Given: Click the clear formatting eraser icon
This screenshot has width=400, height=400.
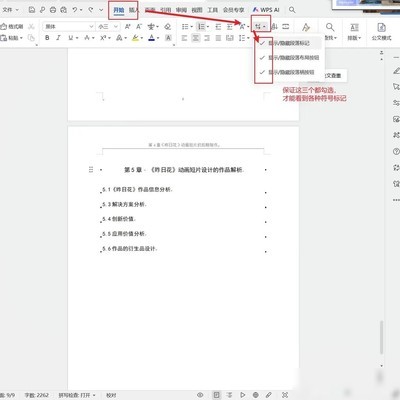Looking at the screenshot, I should (x=168, y=26).
